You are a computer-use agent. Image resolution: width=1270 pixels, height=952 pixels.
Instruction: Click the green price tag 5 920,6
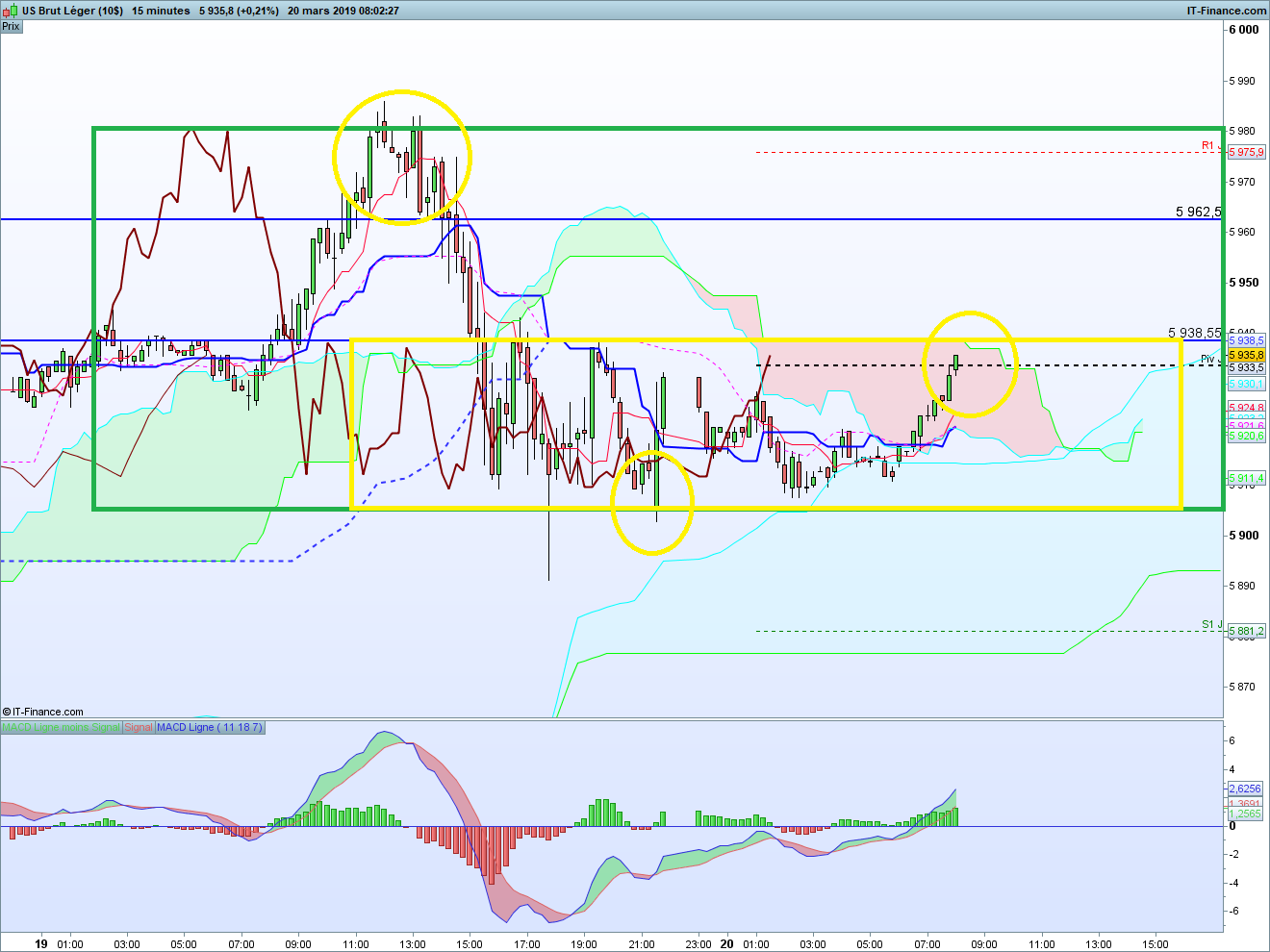coord(1247,436)
